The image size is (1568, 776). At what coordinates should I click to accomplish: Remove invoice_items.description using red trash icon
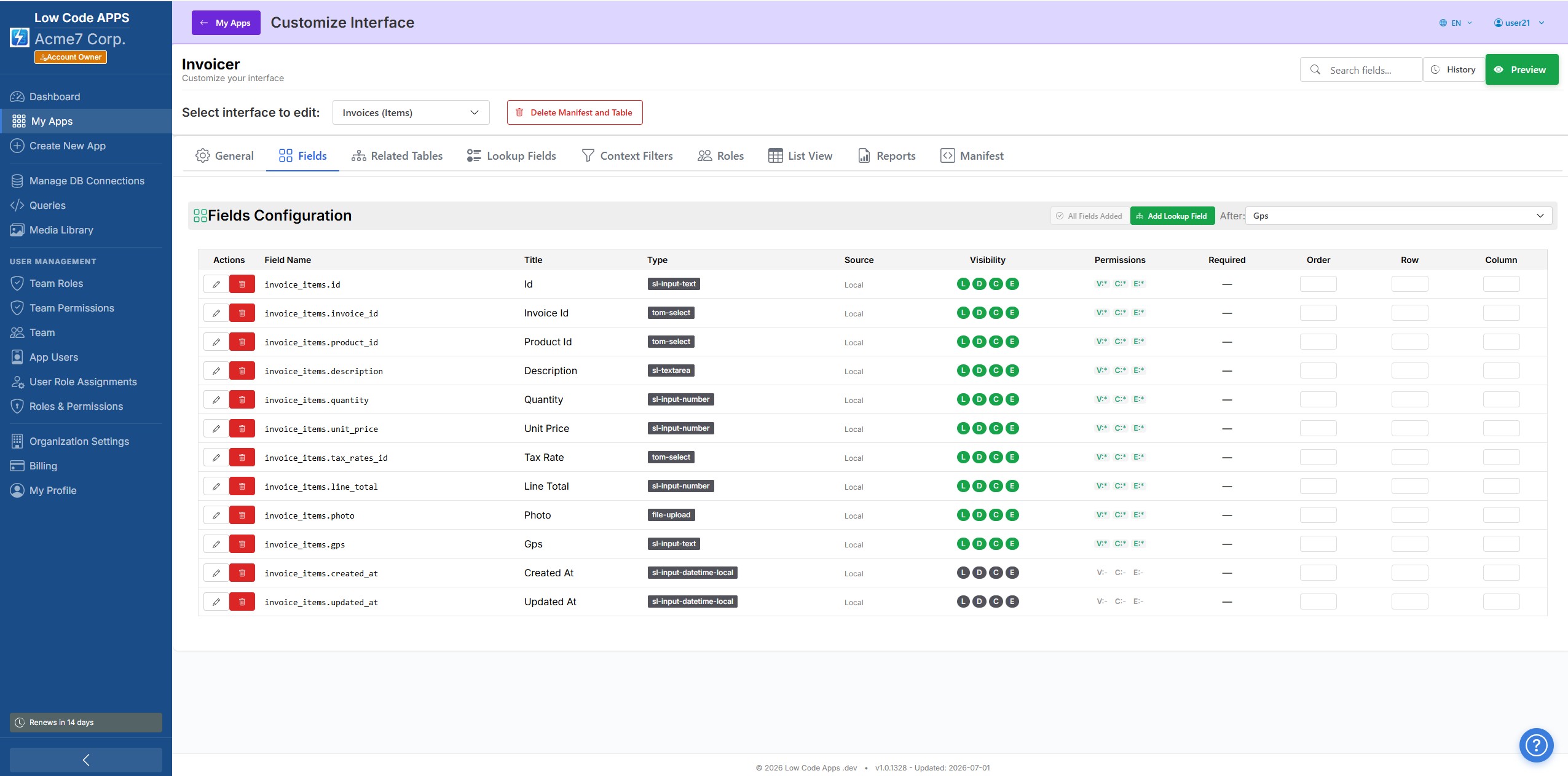click(242, 371)
